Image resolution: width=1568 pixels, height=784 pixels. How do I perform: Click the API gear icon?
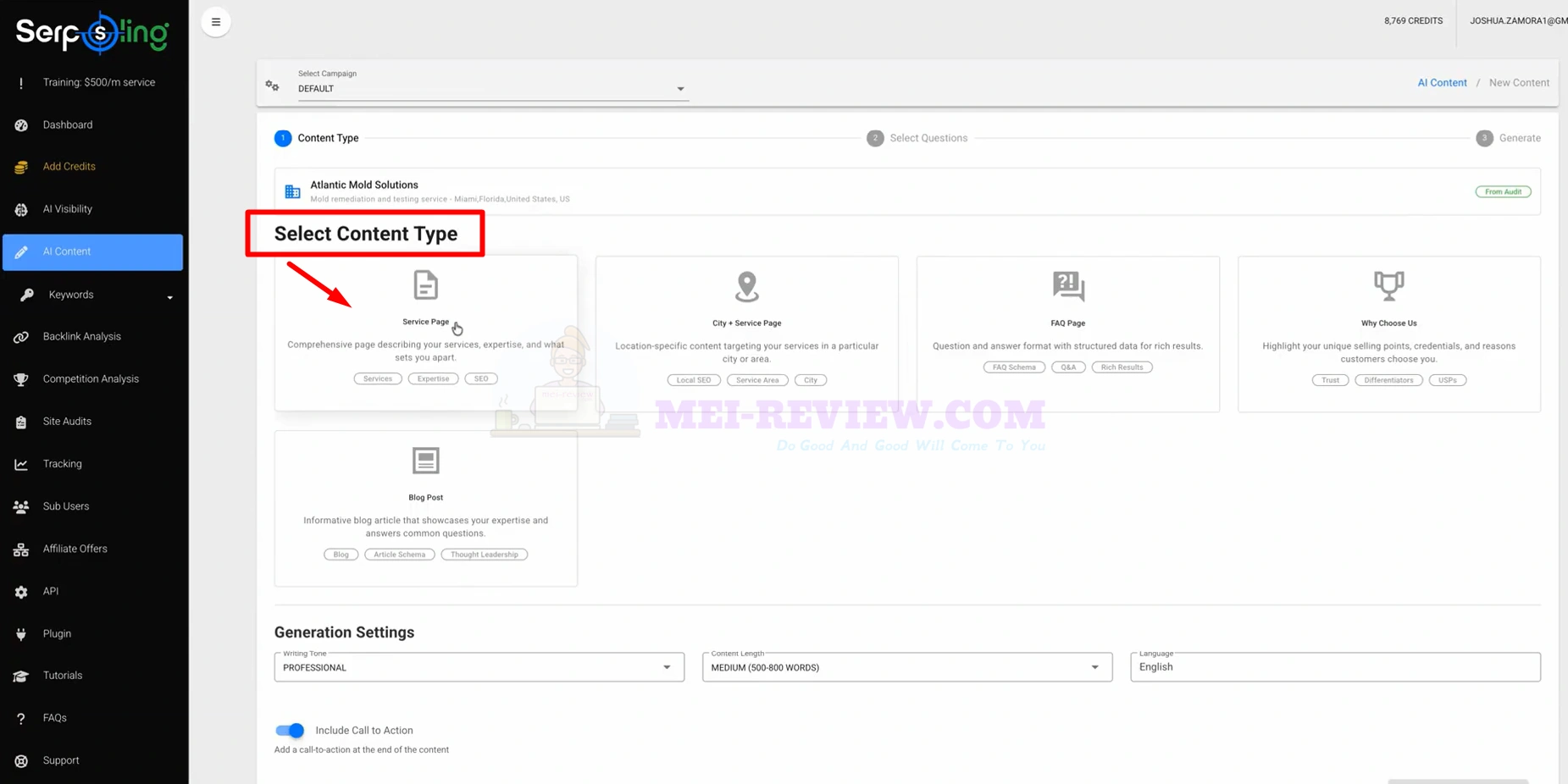[x=21, y=592]
